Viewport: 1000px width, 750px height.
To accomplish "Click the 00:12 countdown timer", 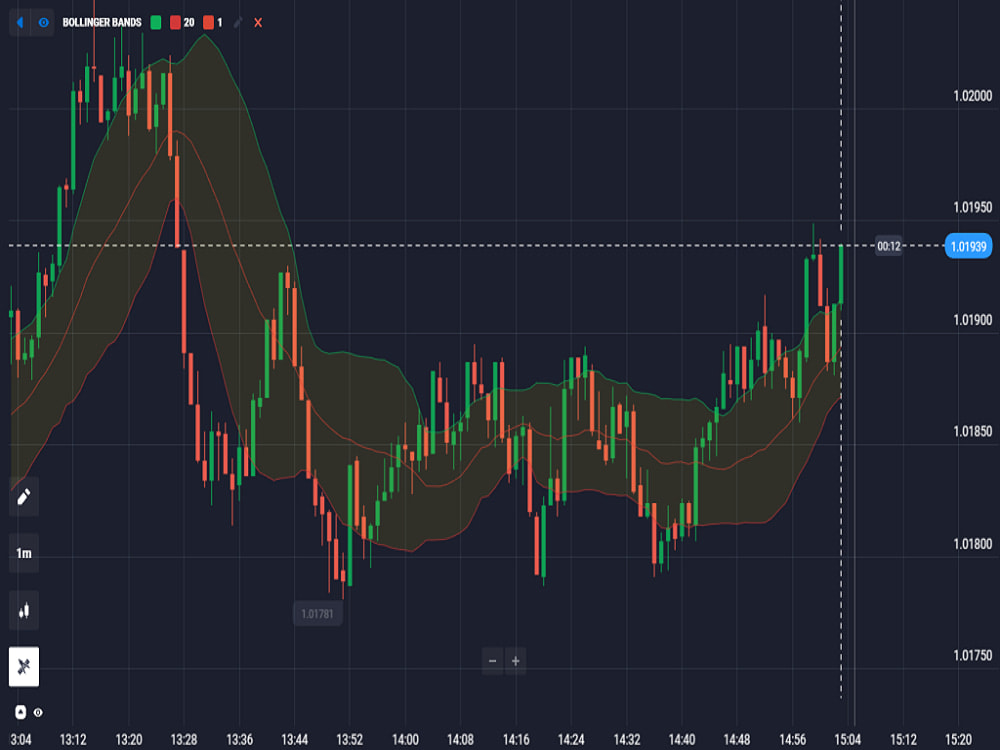I will (x=890, y=244).
